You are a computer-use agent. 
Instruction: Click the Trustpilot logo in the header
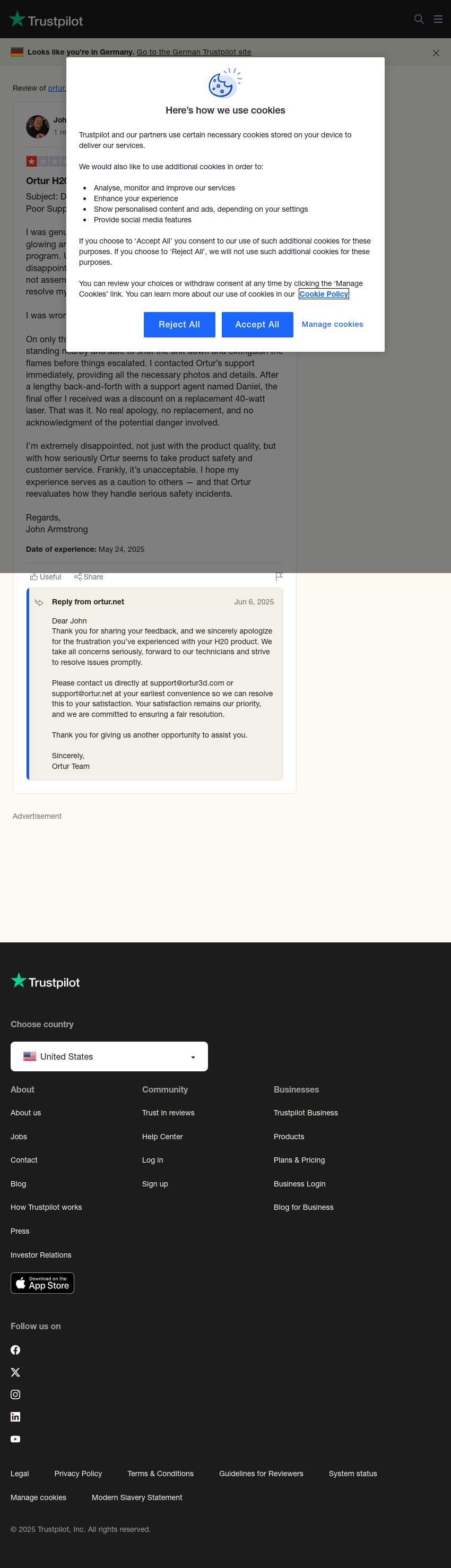pyautogui.click(x=46, y=20)
